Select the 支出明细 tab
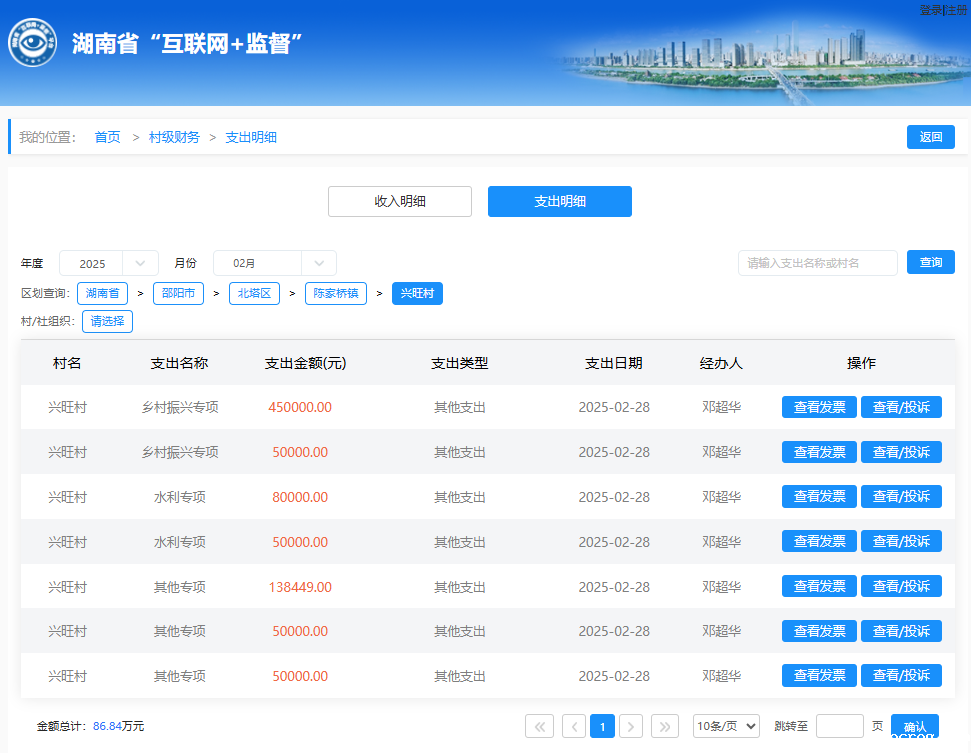 (x=560, y=201)
